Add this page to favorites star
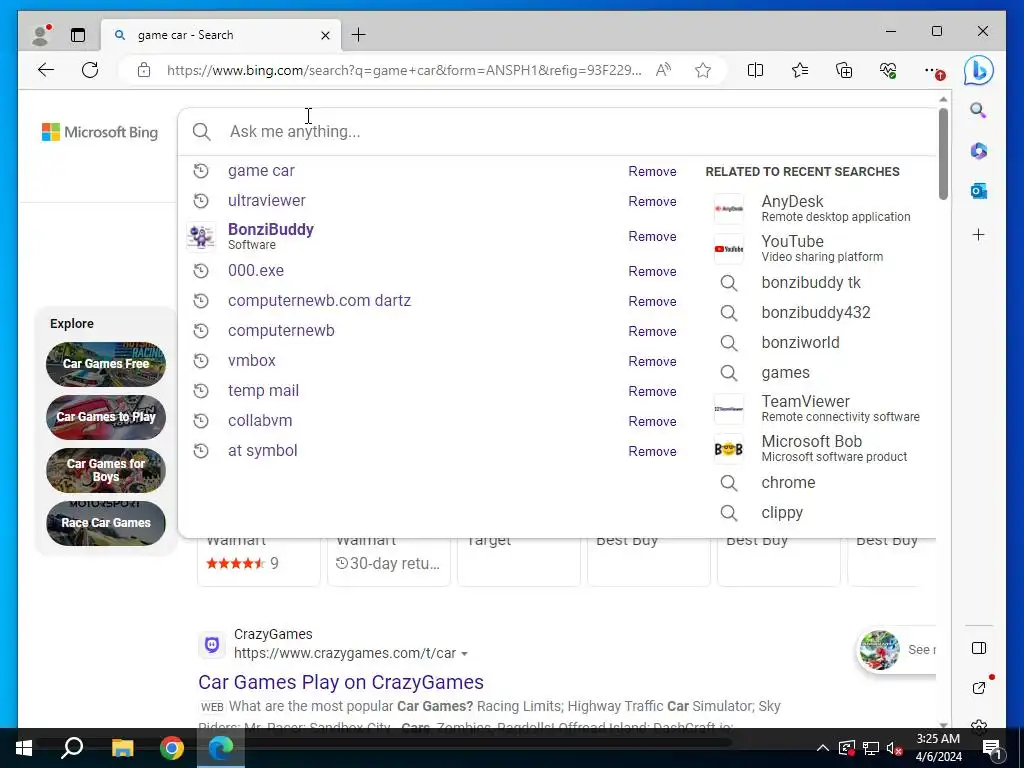This screenshot has width=1024, height=768. pos(703,70)
